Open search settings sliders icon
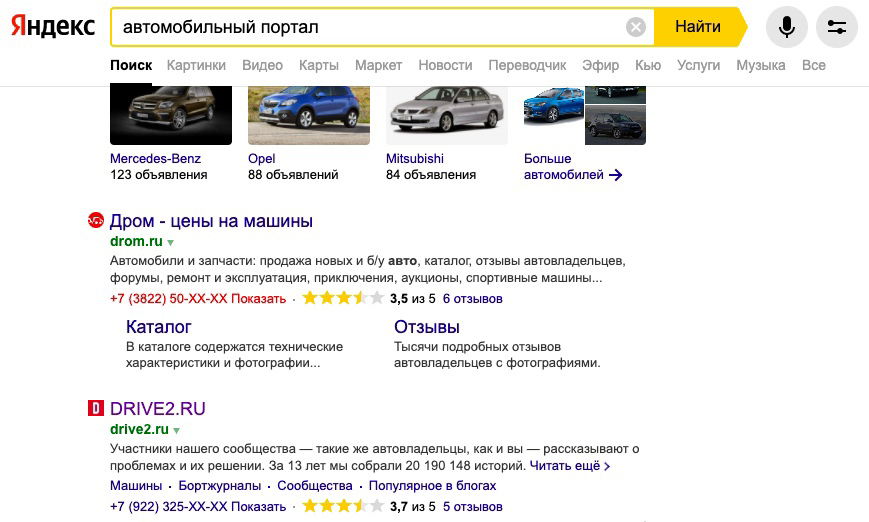The width and height of the screenshot is (869, 522). click(836, 27)
